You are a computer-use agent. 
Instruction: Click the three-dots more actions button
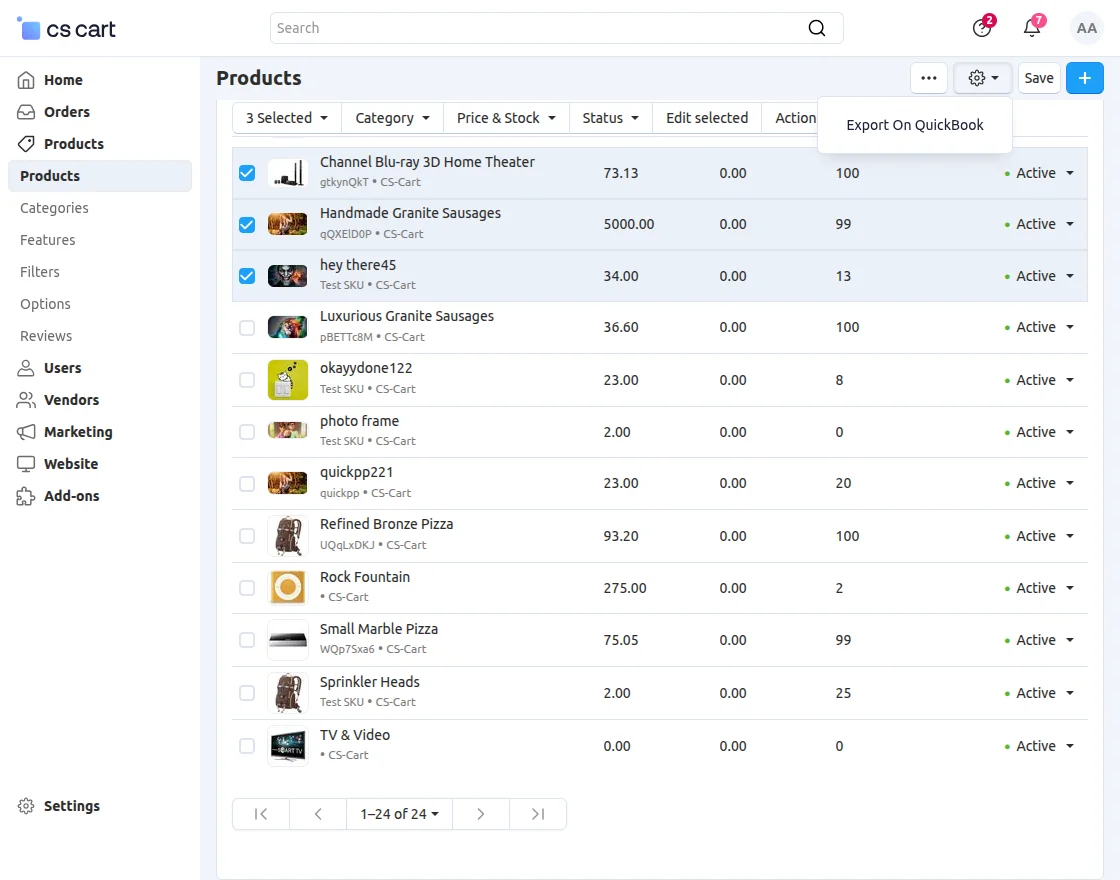pyautogui.click(x=929, y=78)
